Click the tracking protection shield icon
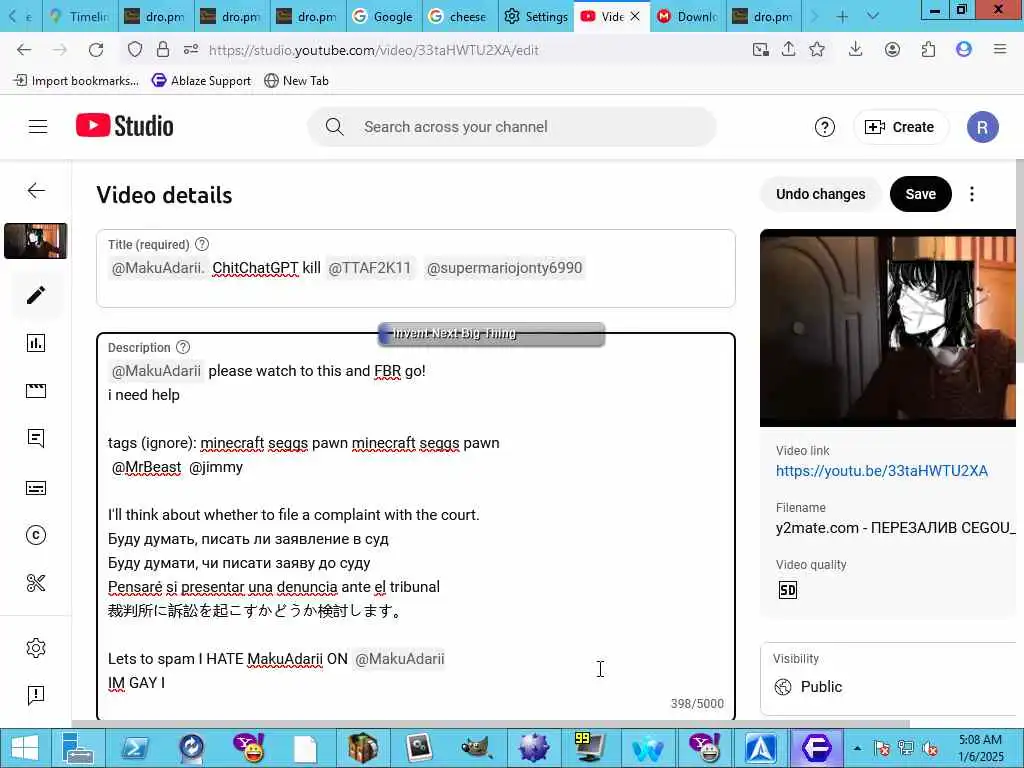Screen dimensions: 1024x768 point(135,50)
